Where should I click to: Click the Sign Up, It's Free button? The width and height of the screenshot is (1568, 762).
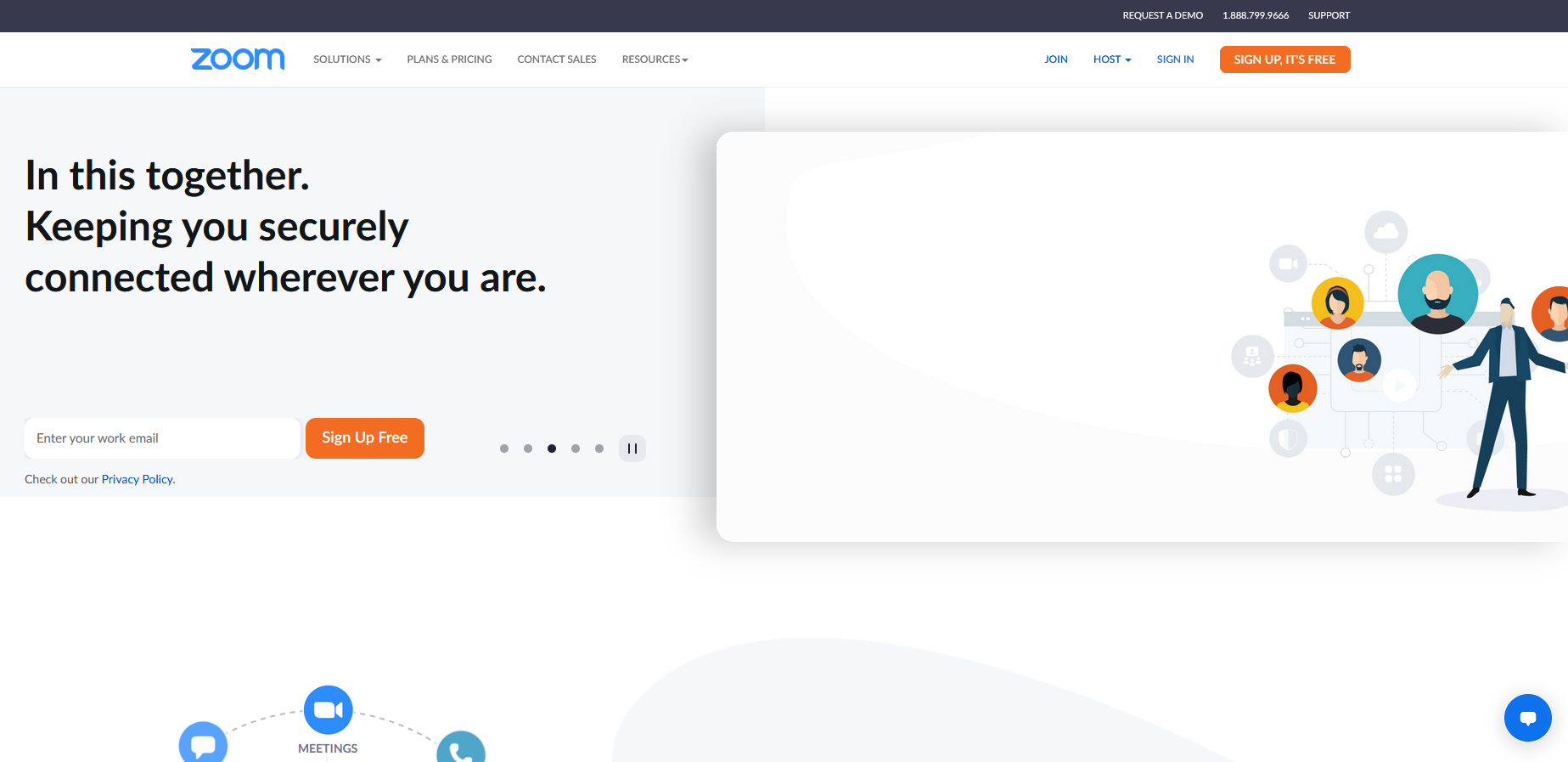pyautogui.click(x=1284, y=59)
